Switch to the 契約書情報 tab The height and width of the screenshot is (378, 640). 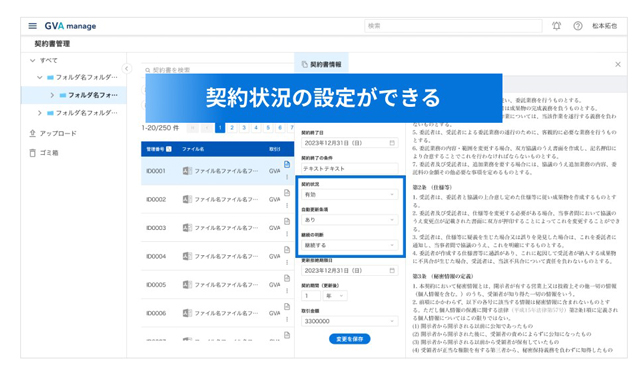coord(321,64)
